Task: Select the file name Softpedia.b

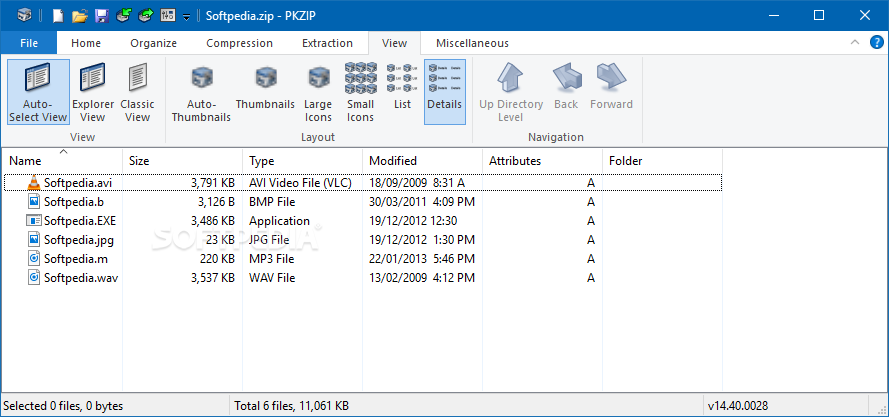Action: [74, 201]
